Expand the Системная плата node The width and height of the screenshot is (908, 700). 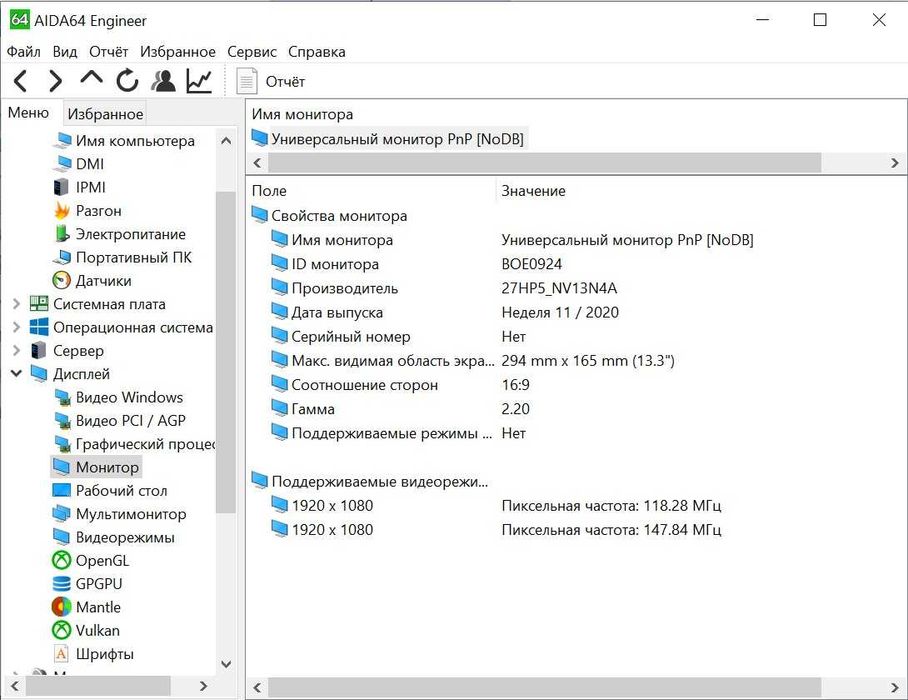[x=16, y=303]
